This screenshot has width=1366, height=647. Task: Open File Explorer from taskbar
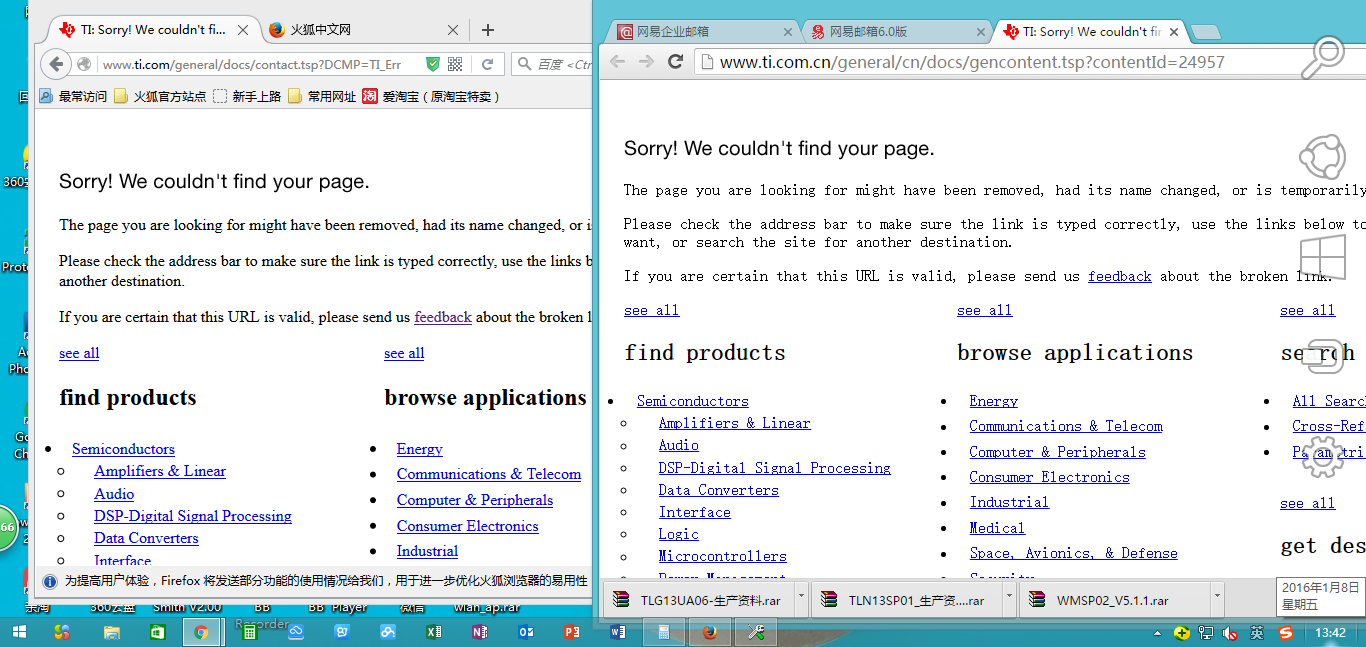[x=111, y=632]
